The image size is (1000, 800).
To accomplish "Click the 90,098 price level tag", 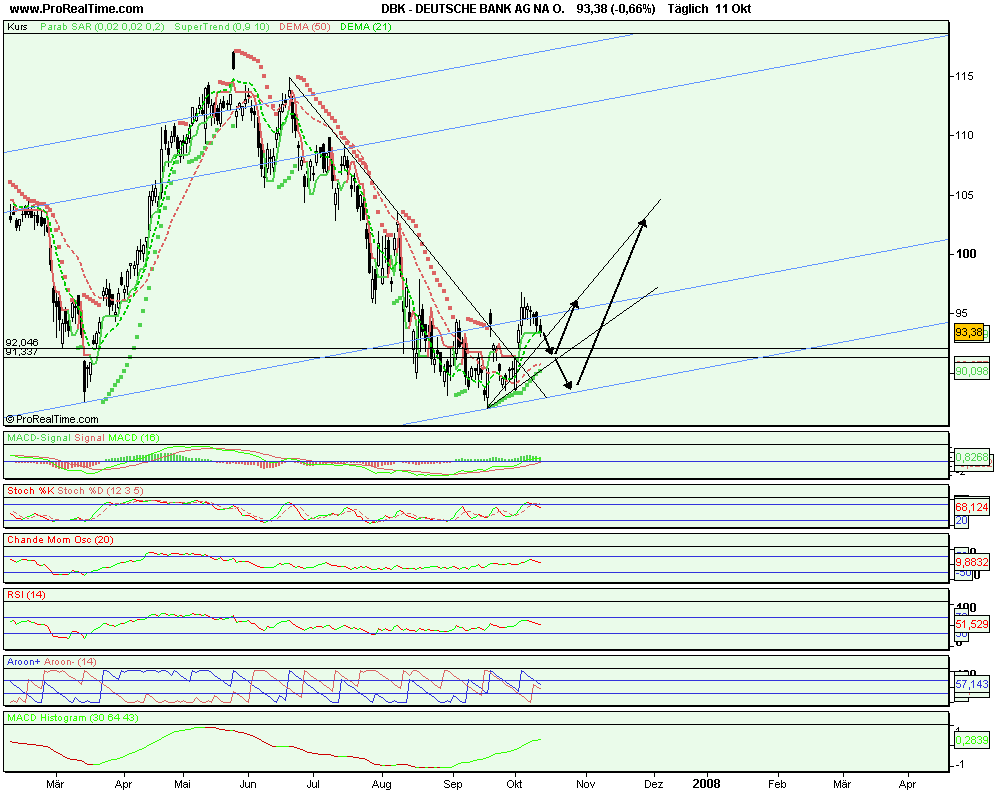I will pyautogui.click(x=970, y=371).
